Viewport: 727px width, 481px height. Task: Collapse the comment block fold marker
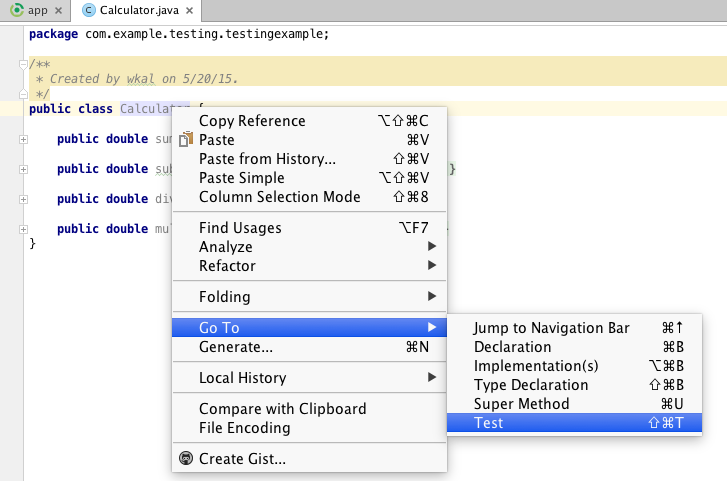pos(23,64)
